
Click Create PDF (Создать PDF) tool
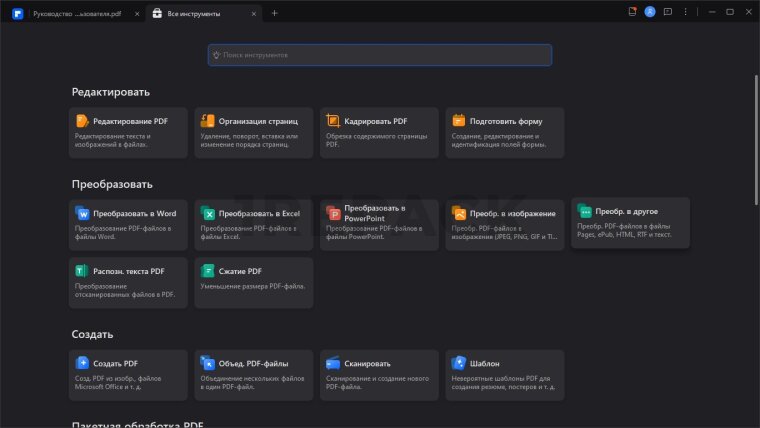pos(128,374)
